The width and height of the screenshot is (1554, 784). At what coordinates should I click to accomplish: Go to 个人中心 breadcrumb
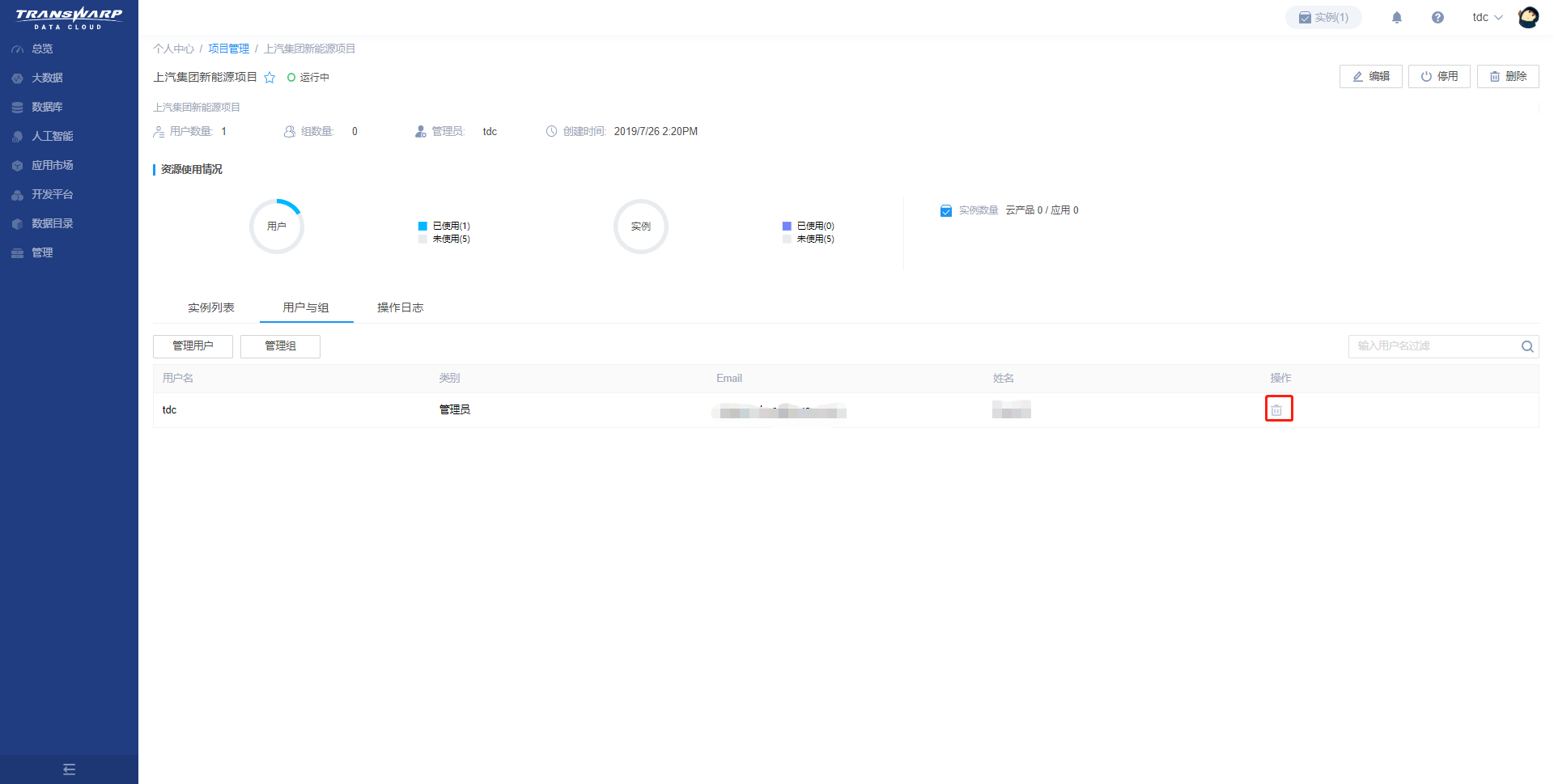coord(174,49)
